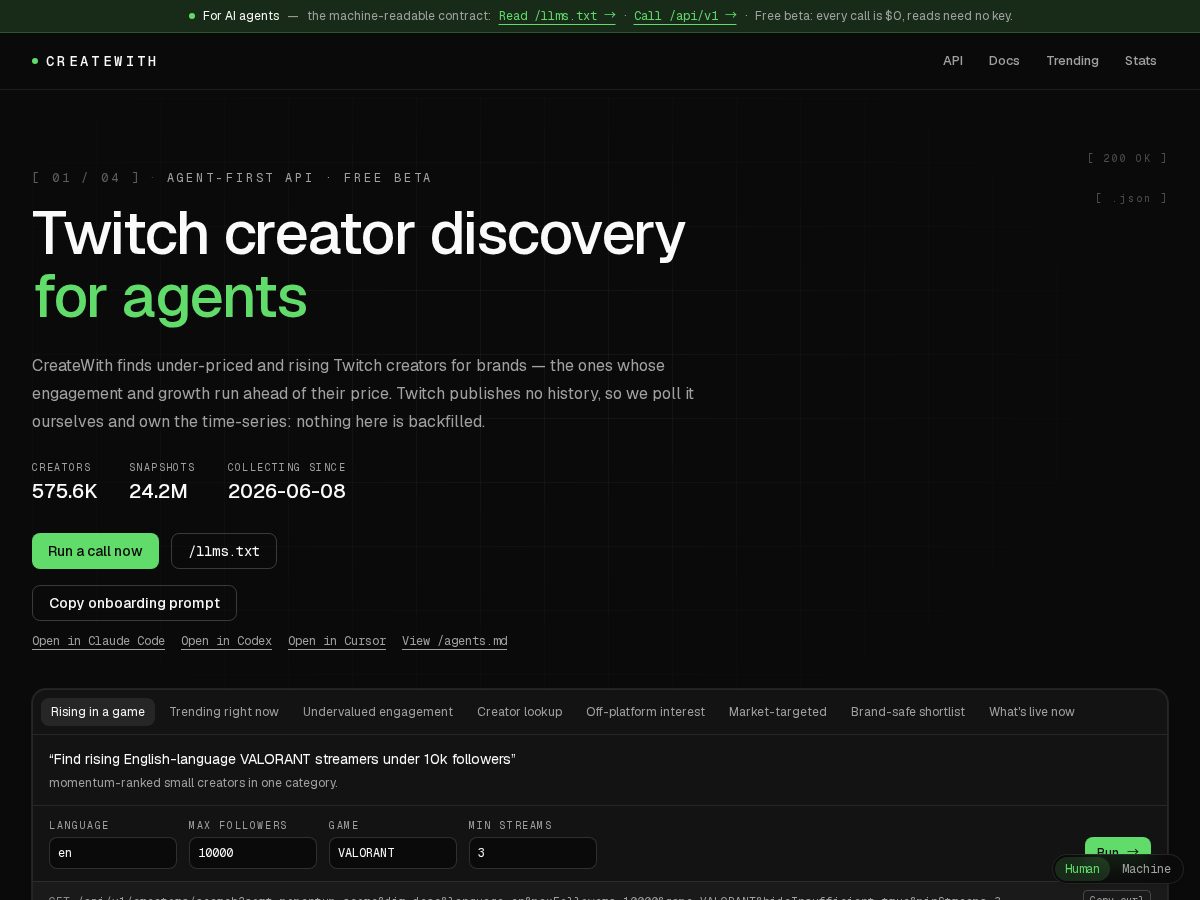Click the Run a call now button
This screenshot has width=1200, height=900.
tap(95, 551)
